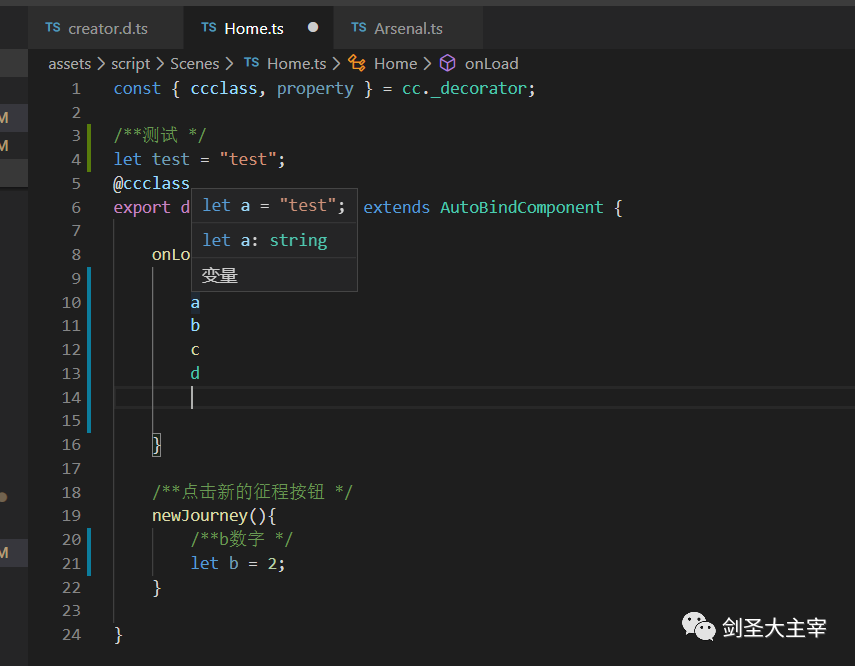
Task: Click line number 1 in gutter
Action: point(76,89)
